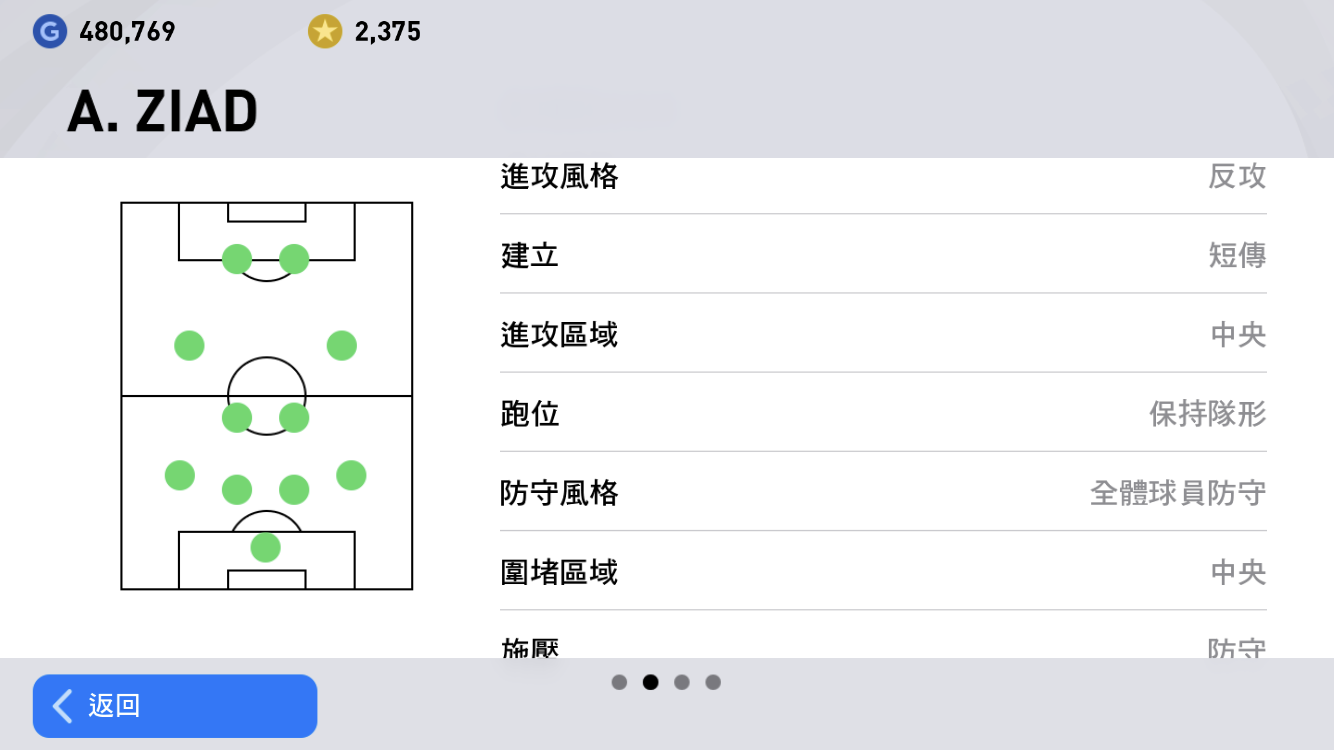
Task: Select the left striker dot
Action: click(x=237, y=259)
